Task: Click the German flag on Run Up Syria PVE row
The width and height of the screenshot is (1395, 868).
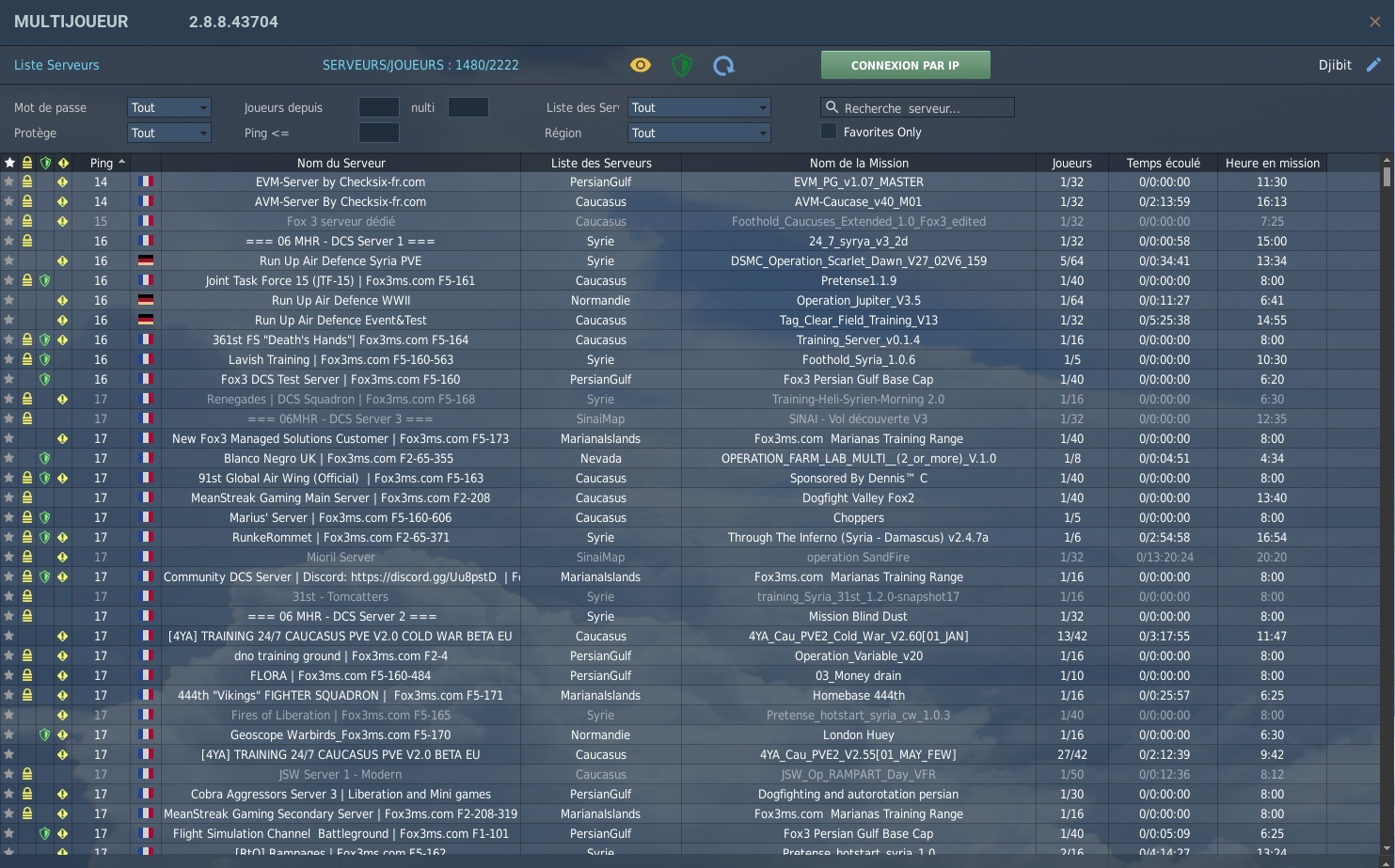Action: (146, 260)
